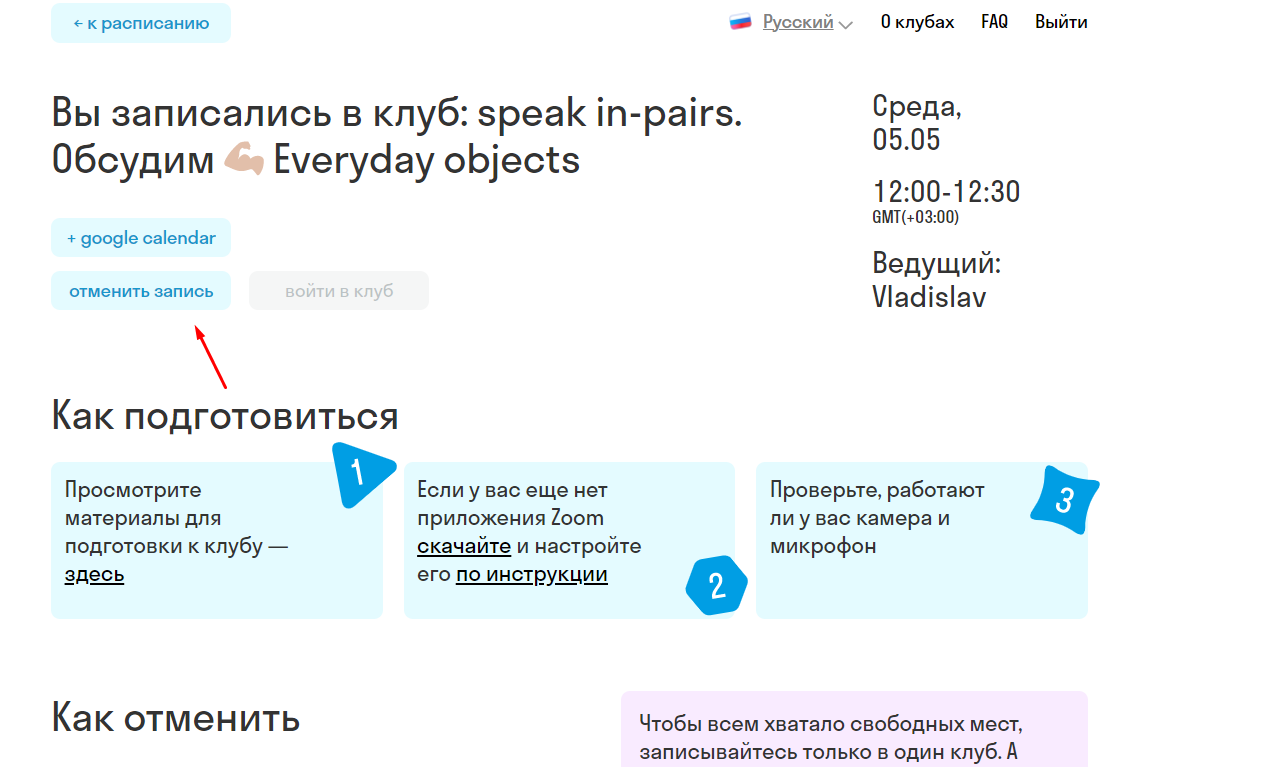1275x767 pixels.
Task: Click "Выйти" to log out
Action: pos(1060,20)
